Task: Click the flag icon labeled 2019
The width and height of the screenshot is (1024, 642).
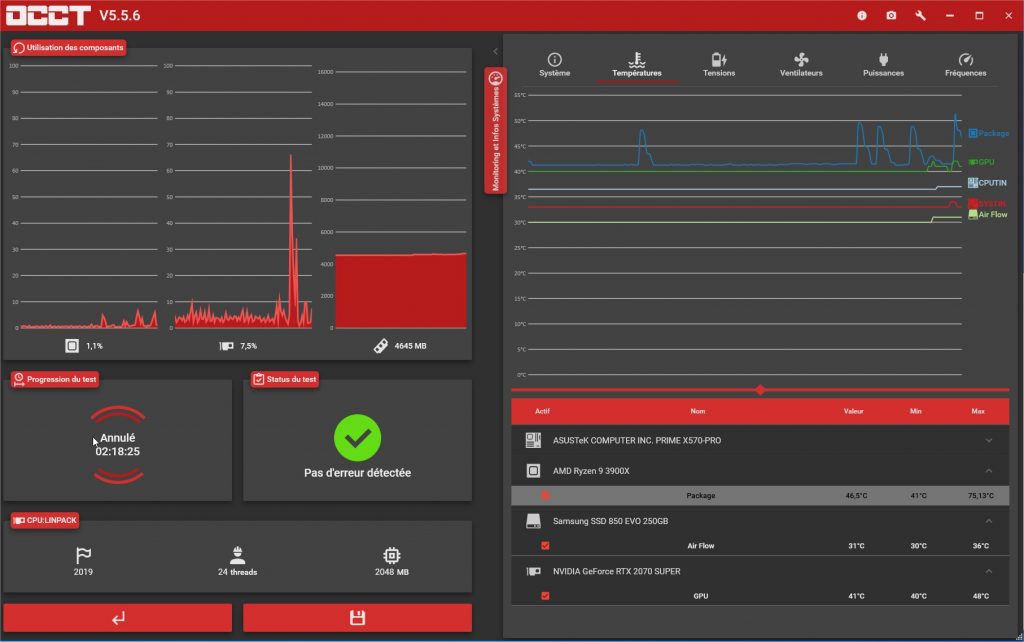Action: tap(83, 555)
